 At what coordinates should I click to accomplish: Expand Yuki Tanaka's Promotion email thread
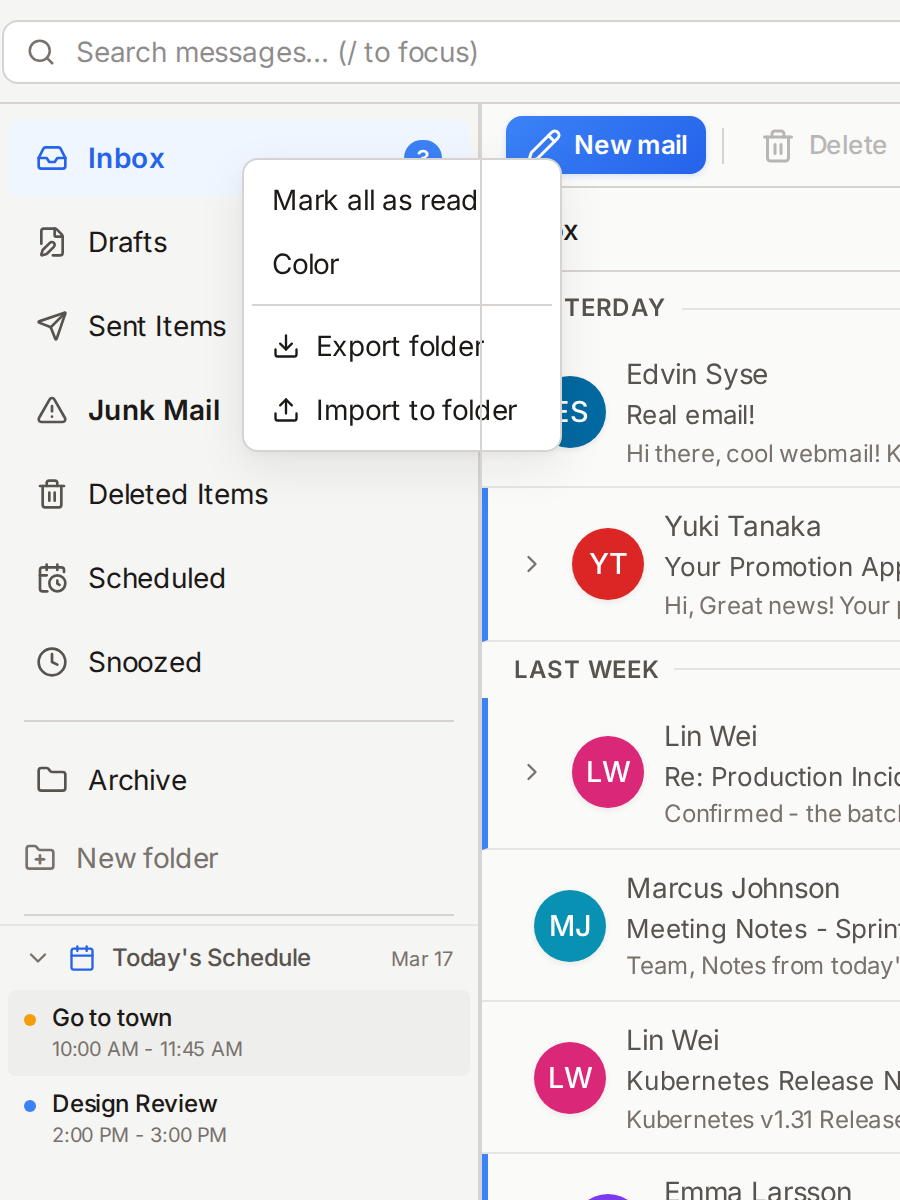[x=531, y=564]
